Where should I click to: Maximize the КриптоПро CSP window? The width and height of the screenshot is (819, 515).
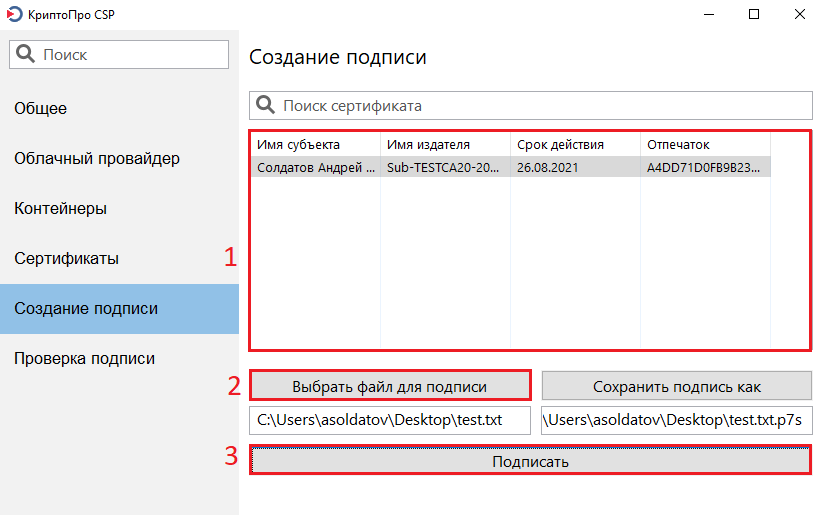[754, 15]
